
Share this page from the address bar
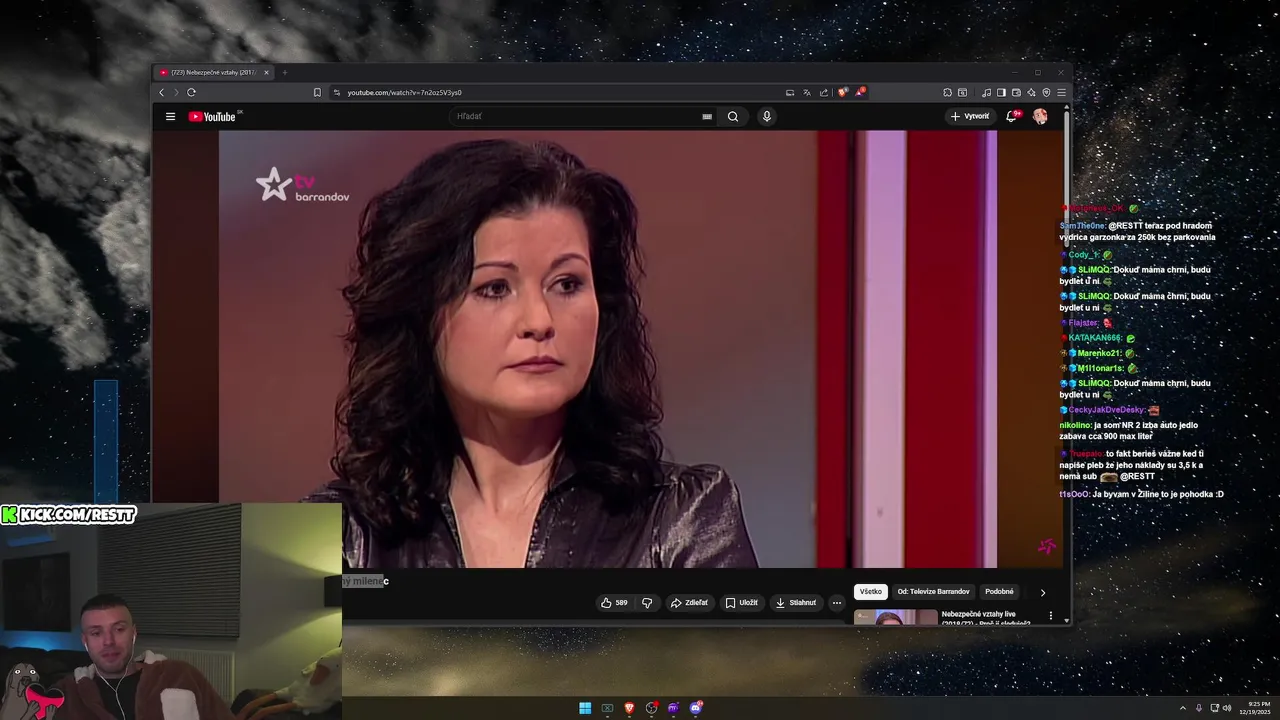[x=824, y=92]
